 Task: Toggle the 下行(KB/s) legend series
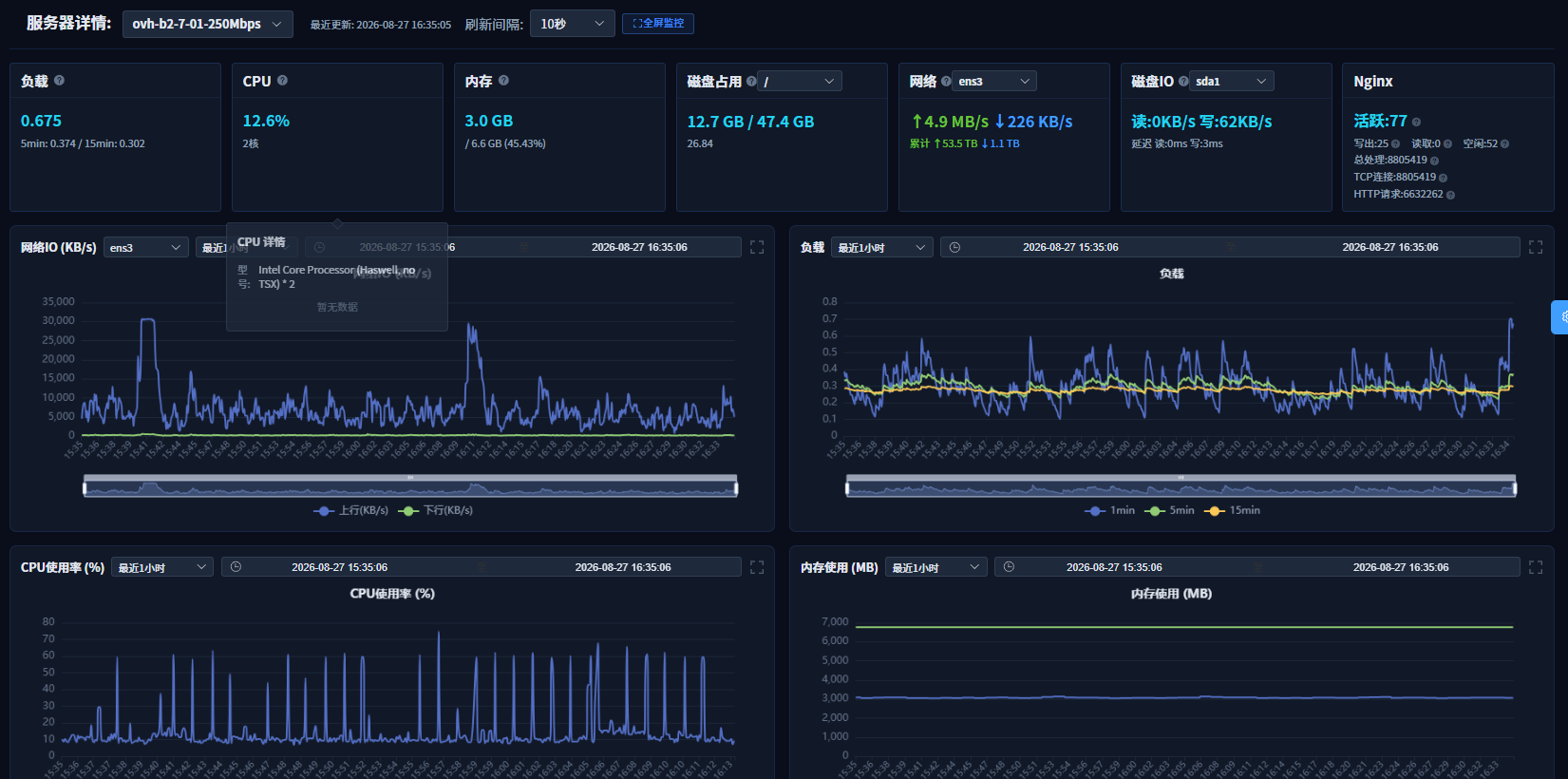point(436,510)
